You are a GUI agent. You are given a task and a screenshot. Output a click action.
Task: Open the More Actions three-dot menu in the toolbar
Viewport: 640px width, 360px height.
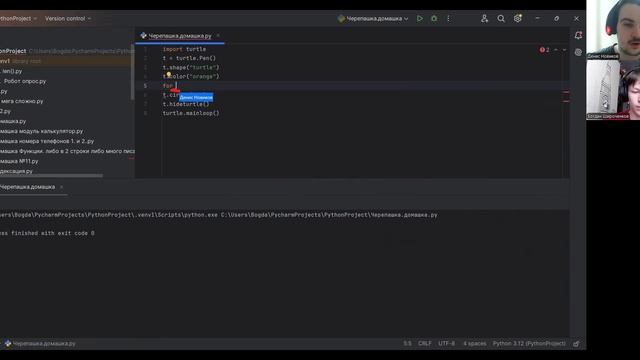click(448, 18)
